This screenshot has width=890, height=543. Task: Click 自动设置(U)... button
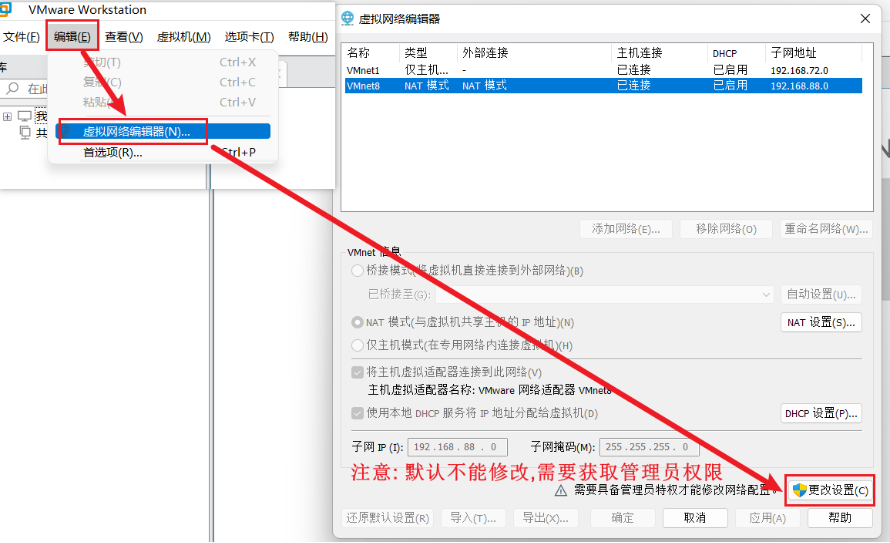pyautogui.click(x=821, y=294)
